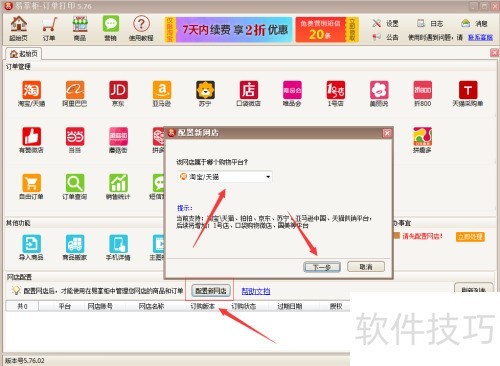Select the 唯品会 platform icon
Viewport: 500px width, 366px height.
point(292,94)
